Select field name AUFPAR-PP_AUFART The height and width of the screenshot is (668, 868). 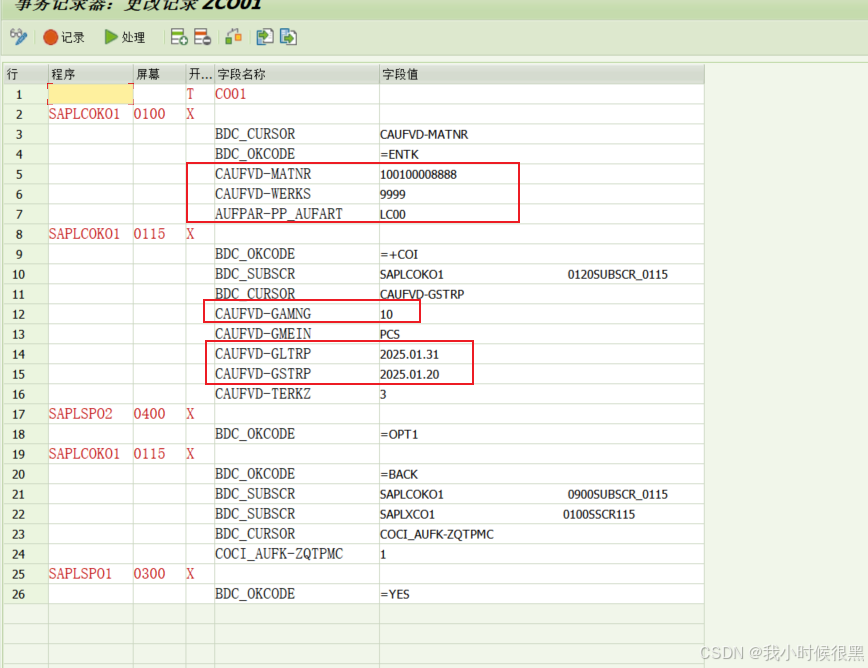click(x=278, y=214)
